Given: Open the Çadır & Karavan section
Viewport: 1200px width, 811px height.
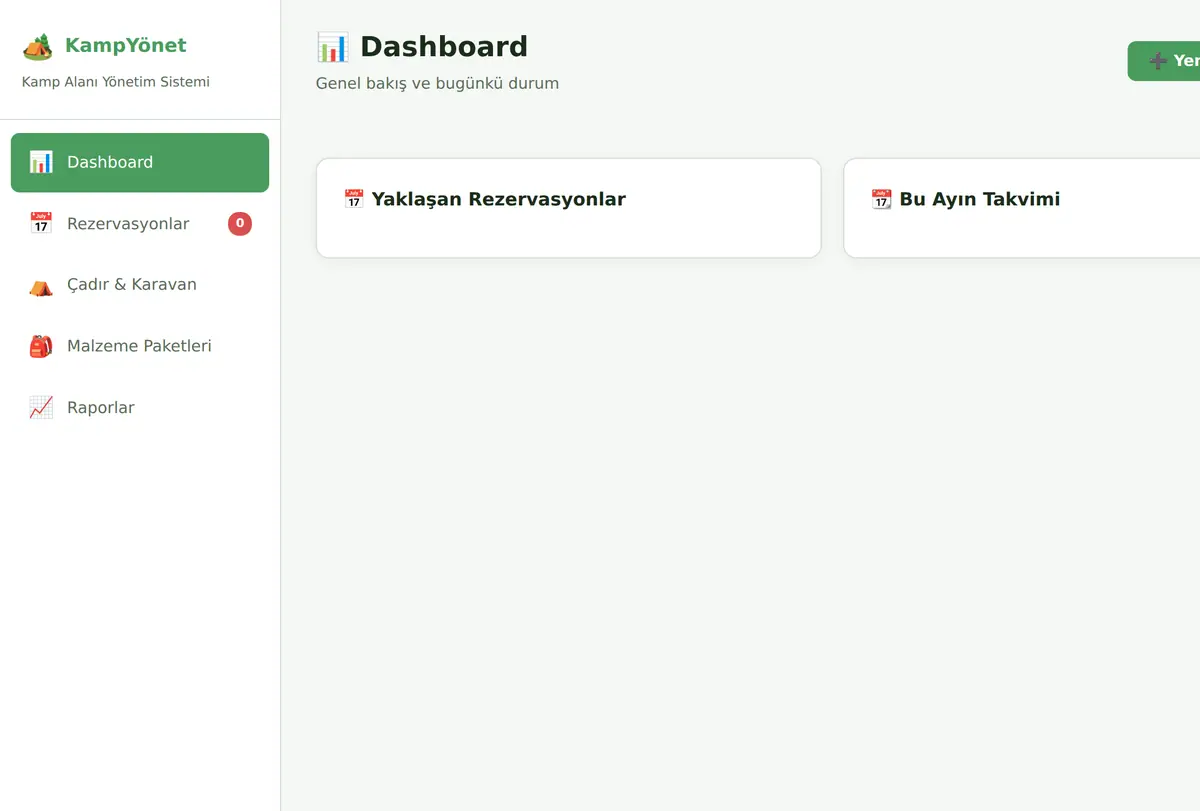Looking at the screenshot, I should (x=140, y=285).
